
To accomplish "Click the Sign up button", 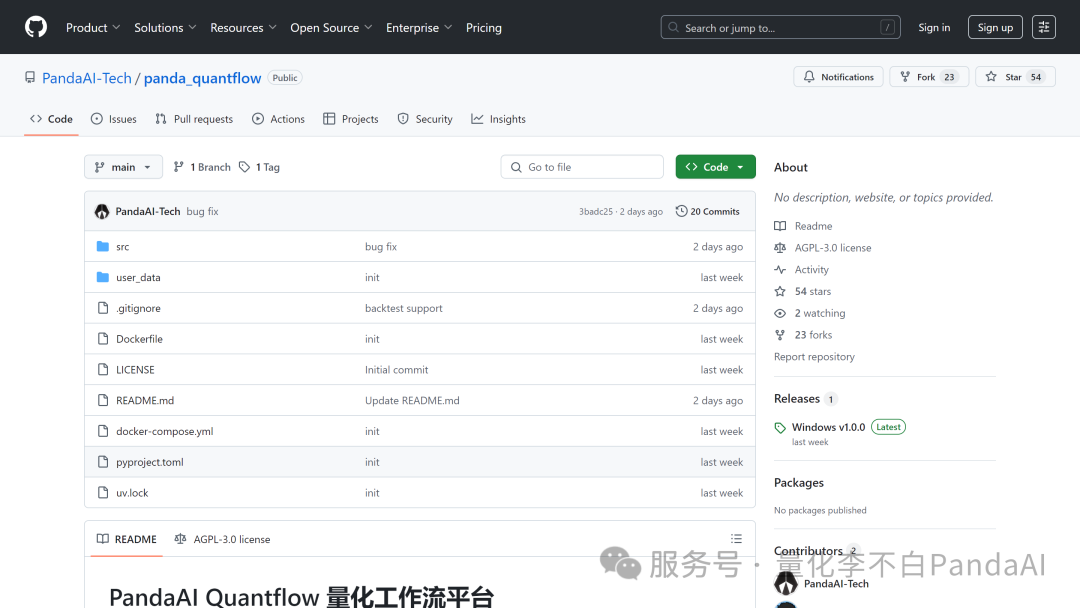I will 994,27.
